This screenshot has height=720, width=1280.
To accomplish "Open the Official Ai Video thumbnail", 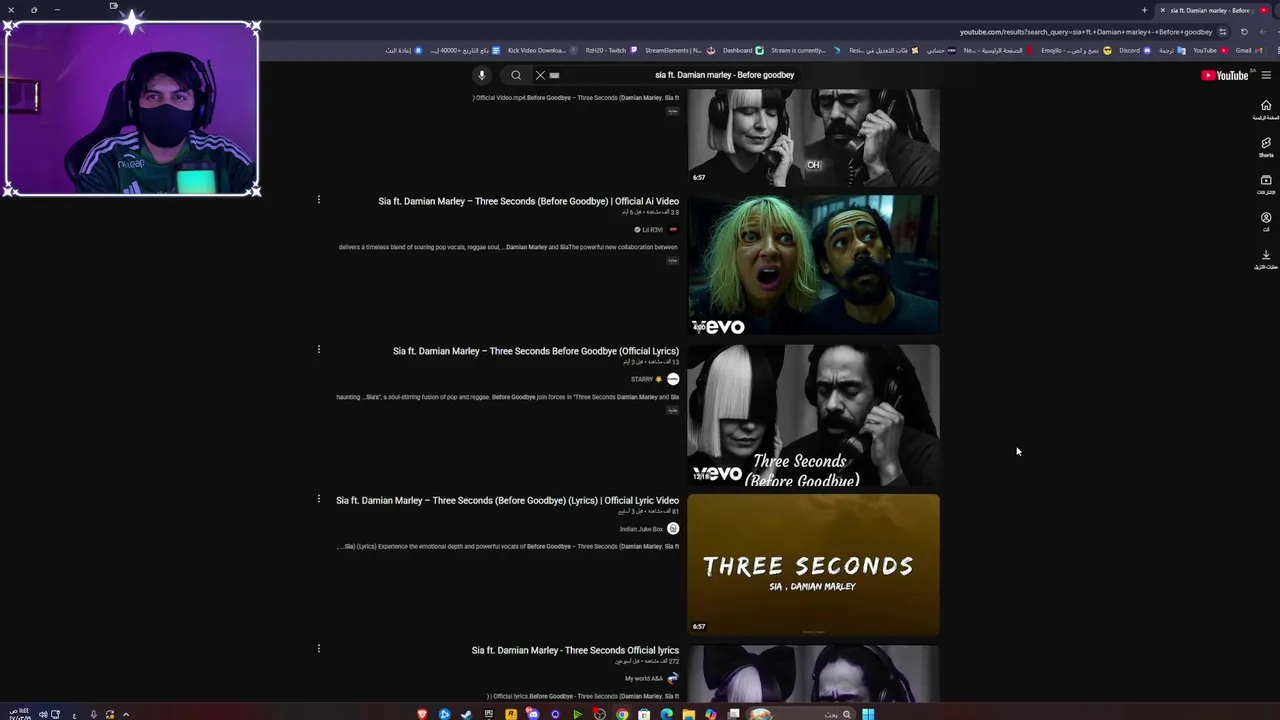I will pyautogui.click(x=813, y=265).
